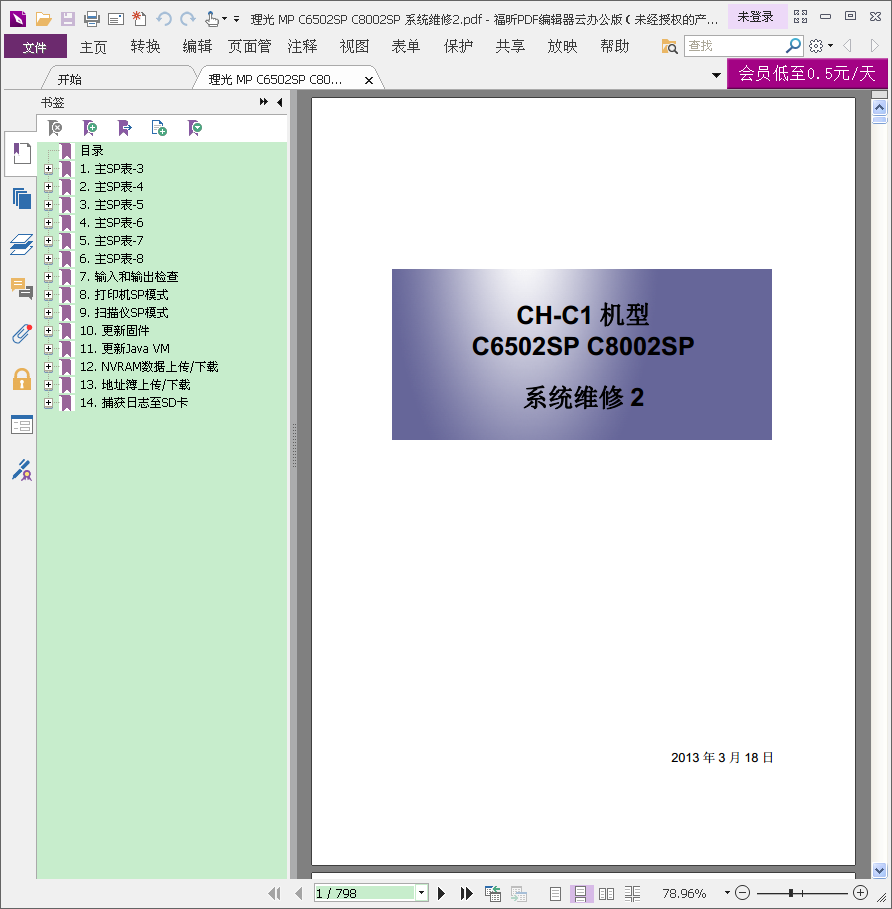Click the delete bookmark icon
This screenshot has width=892, height=909.
pos(55,128)
